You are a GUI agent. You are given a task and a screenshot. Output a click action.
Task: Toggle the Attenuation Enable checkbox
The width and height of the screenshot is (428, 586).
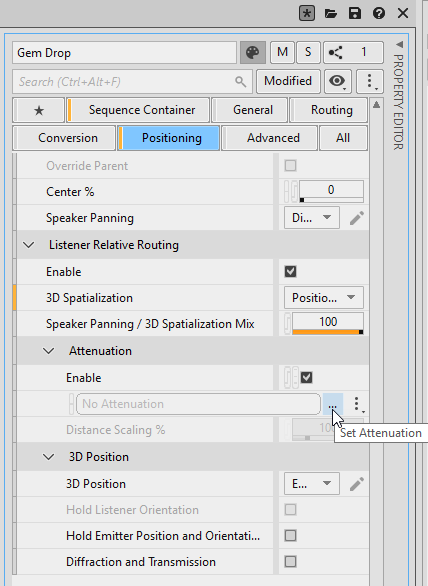[x=307, y=377]
